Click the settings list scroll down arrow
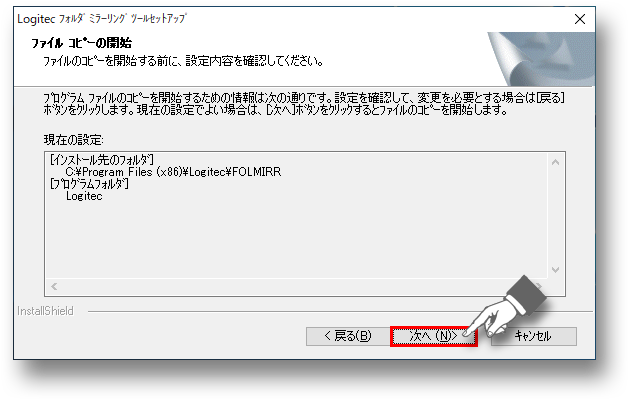This screenshot has width=630, height=401. pos(555,270)
